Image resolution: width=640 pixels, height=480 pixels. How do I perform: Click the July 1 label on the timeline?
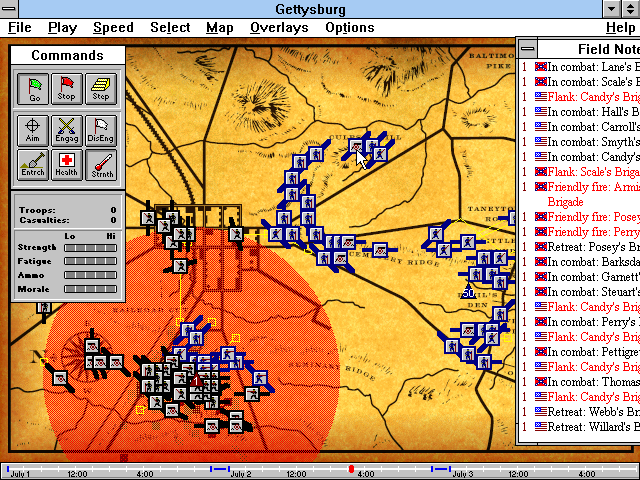click(x=20, y=474)
